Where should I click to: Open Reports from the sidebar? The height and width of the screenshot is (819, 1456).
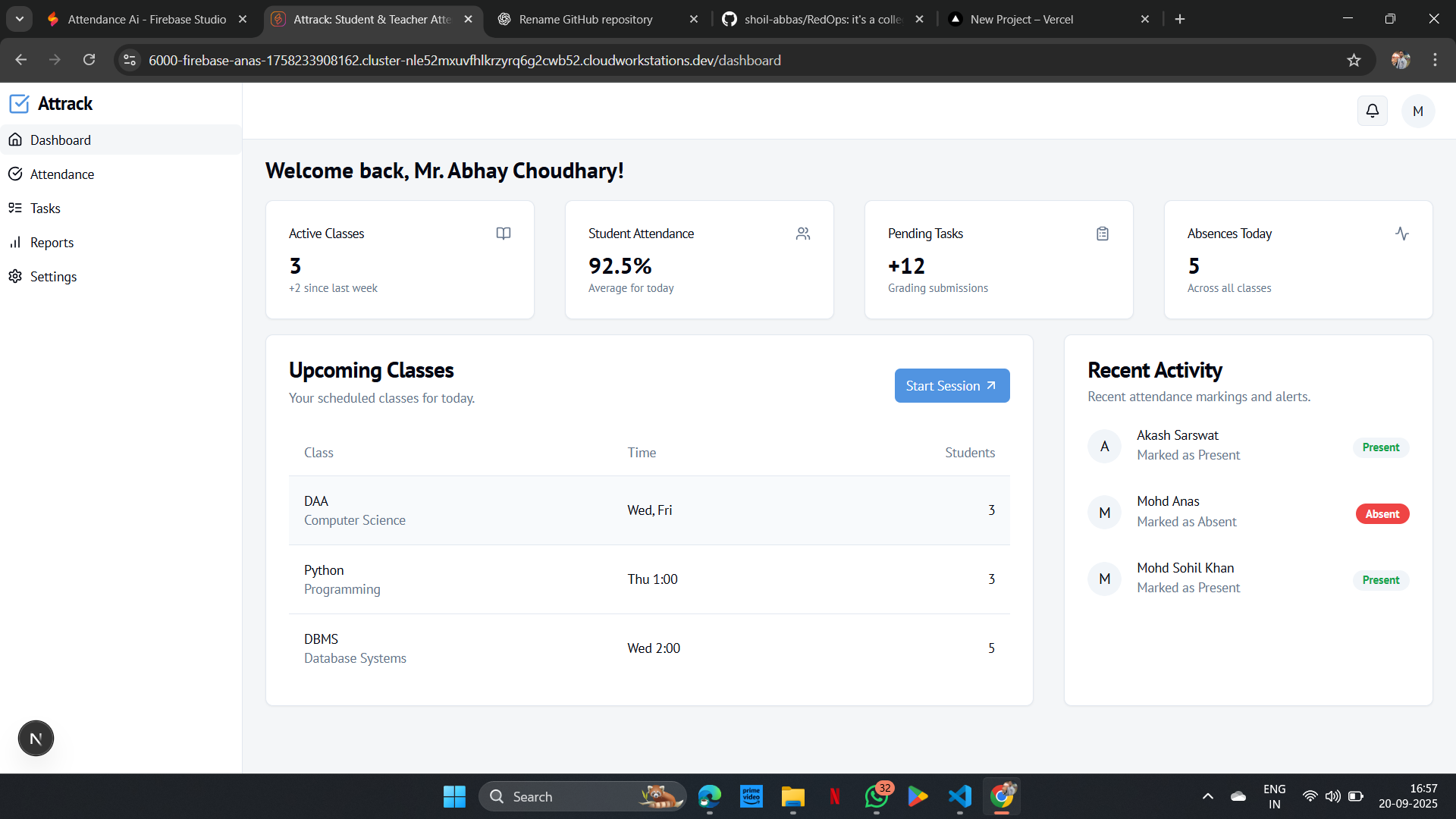(52, 242)
